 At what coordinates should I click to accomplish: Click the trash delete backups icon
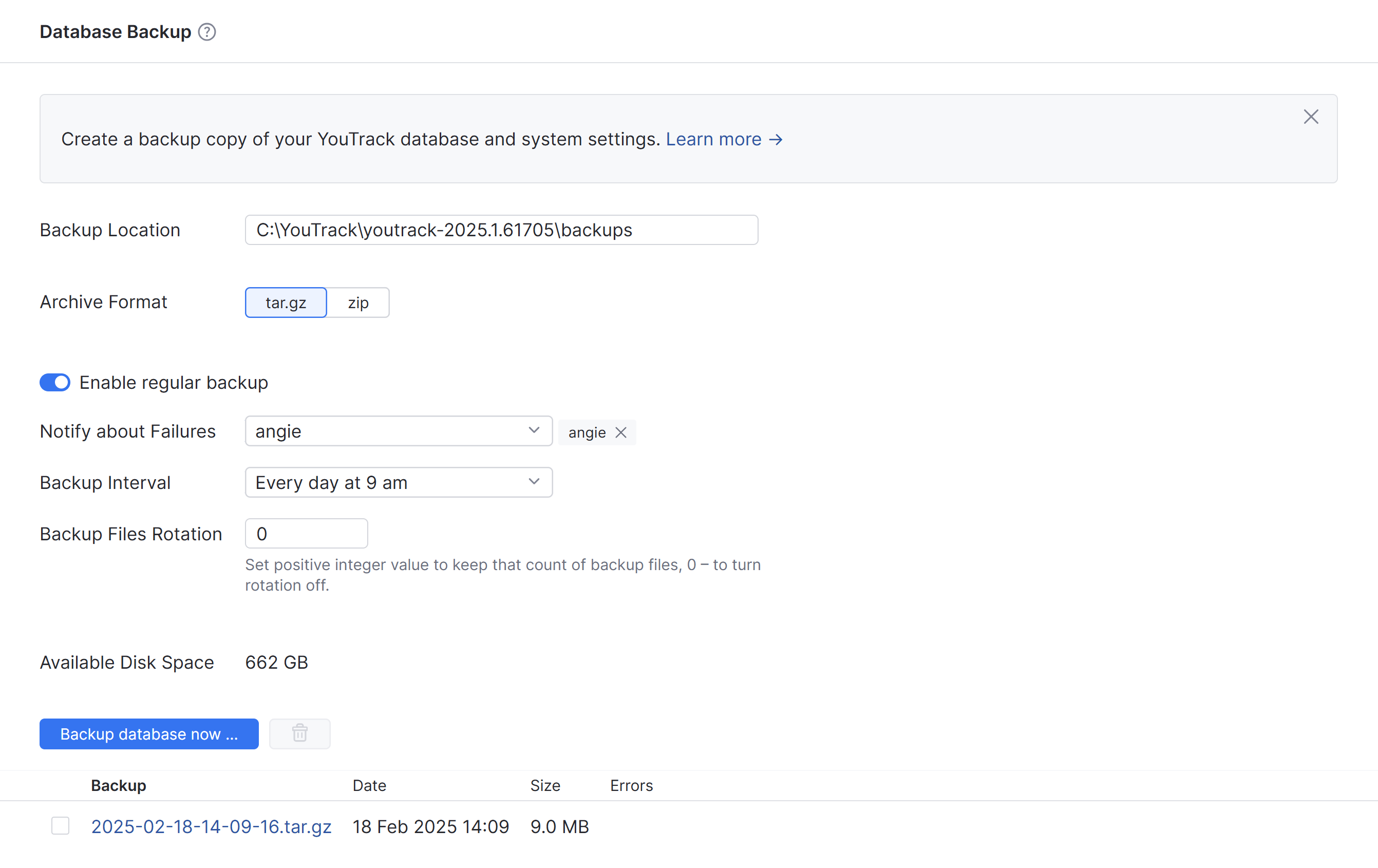pos(300,733)
